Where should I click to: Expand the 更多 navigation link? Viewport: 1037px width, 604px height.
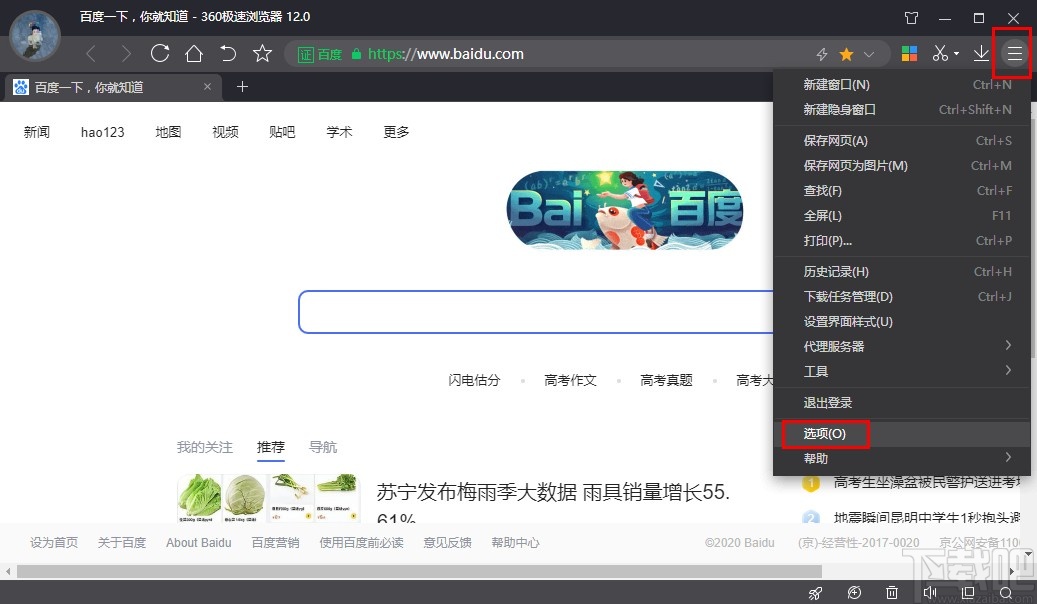pyautogui.click(x=396, y=132)
